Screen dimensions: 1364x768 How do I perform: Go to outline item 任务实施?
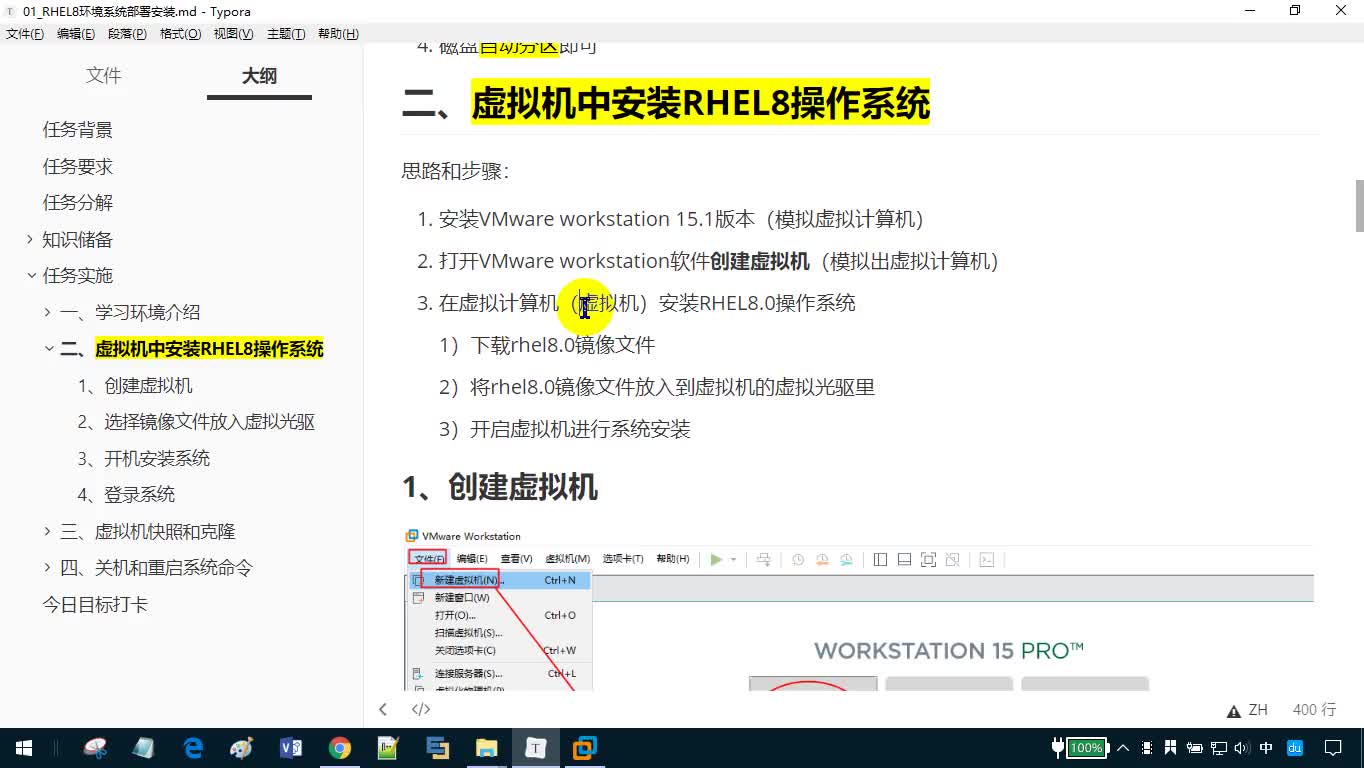[x=78, y=276]
